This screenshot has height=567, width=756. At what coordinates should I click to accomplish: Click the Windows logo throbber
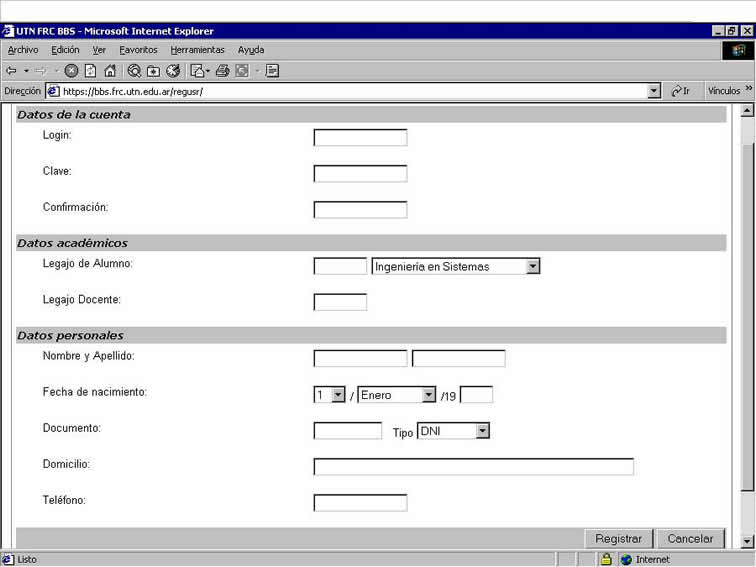point(738,51)
